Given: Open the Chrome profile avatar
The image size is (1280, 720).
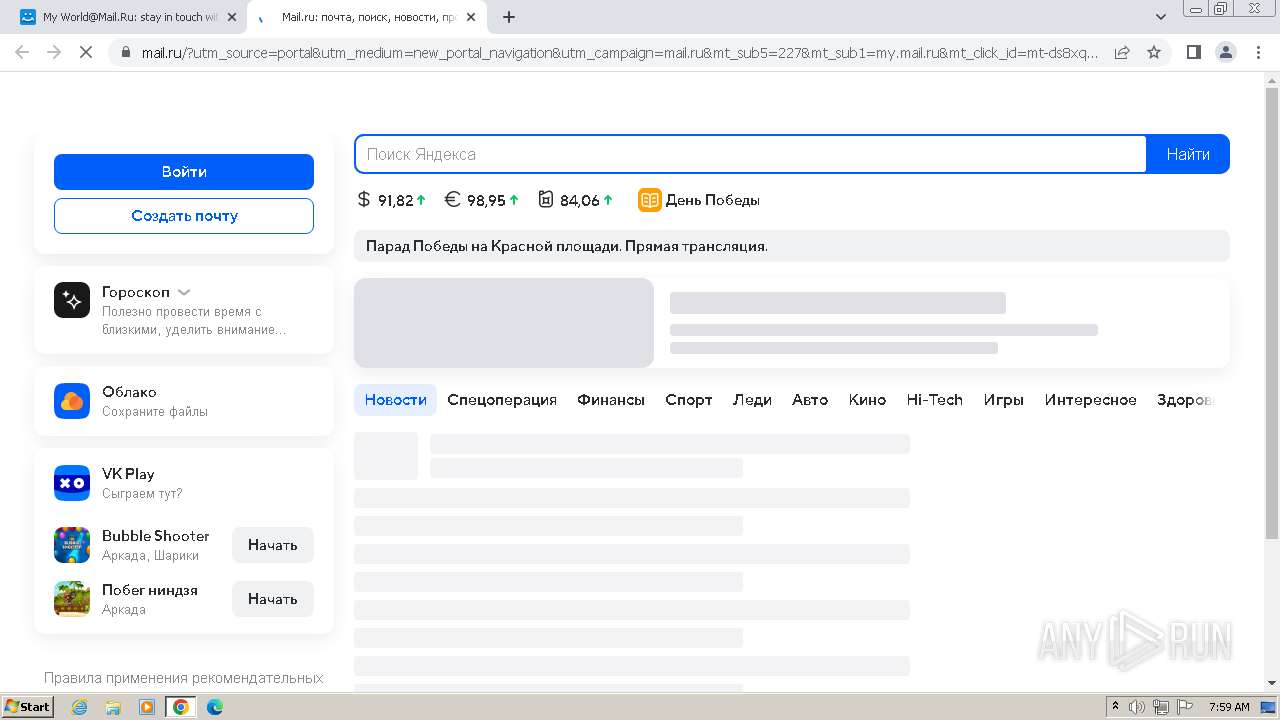Looking at the screenshot, I should (1225, 52).
